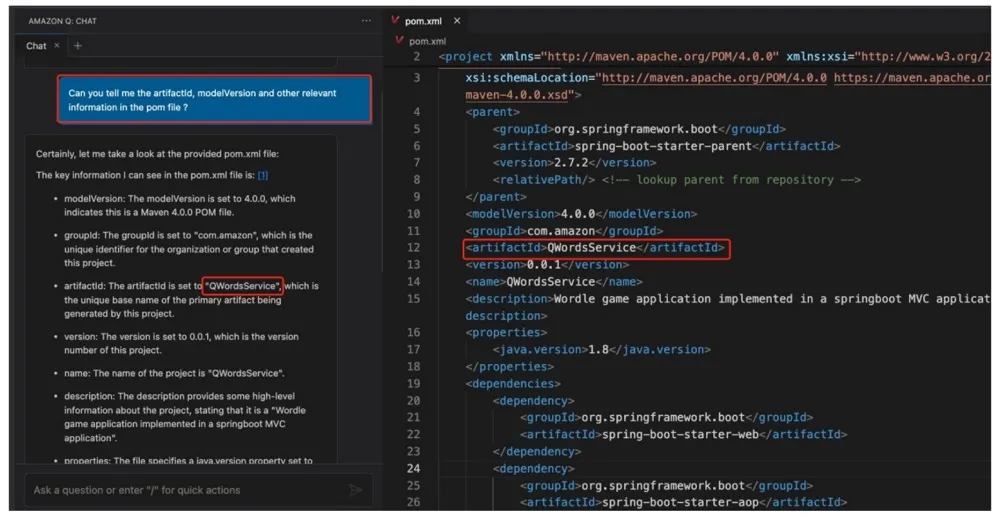Click spring-boot-starter-aop artifactId line
Screen dimensions: 1000x518
click(684, 502)
